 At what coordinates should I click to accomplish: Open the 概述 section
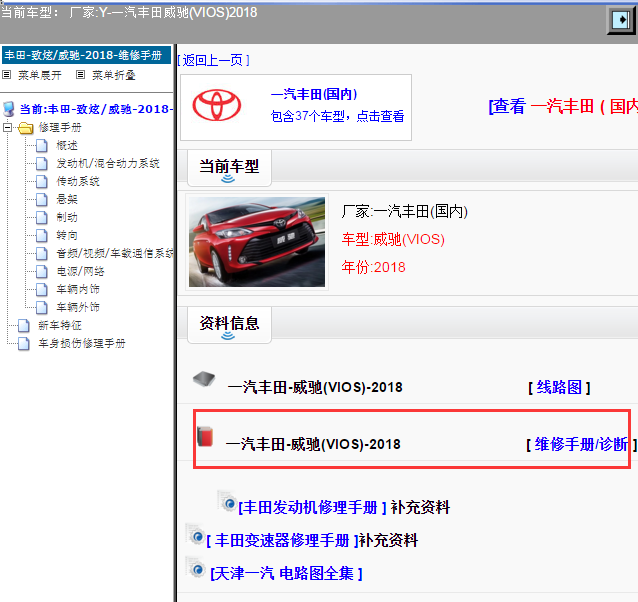[x=67, y=145]
